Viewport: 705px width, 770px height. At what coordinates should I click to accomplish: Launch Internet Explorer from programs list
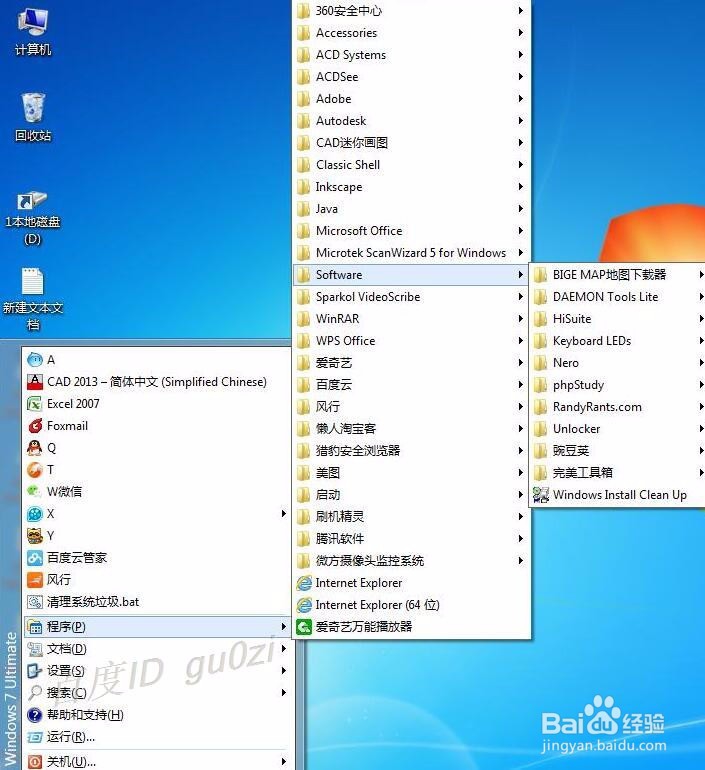(x=411, y=583)
